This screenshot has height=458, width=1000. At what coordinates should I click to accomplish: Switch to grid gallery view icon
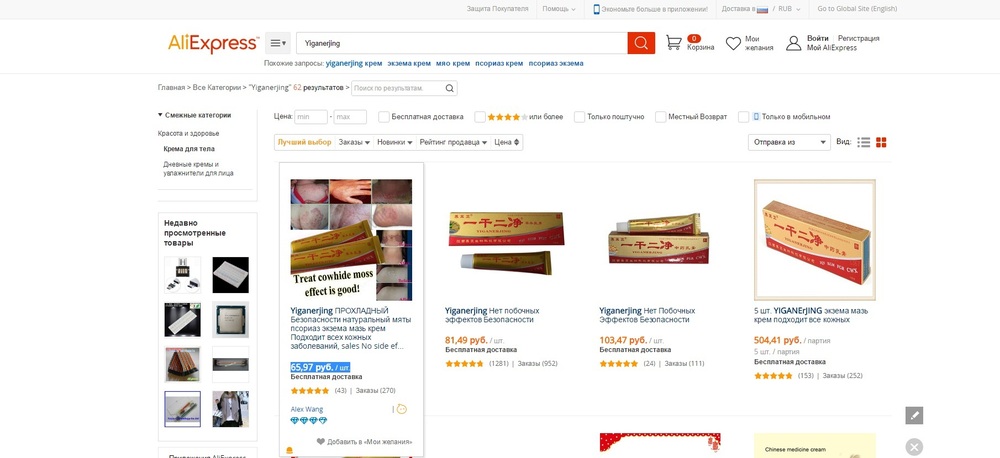click(881, 142)
